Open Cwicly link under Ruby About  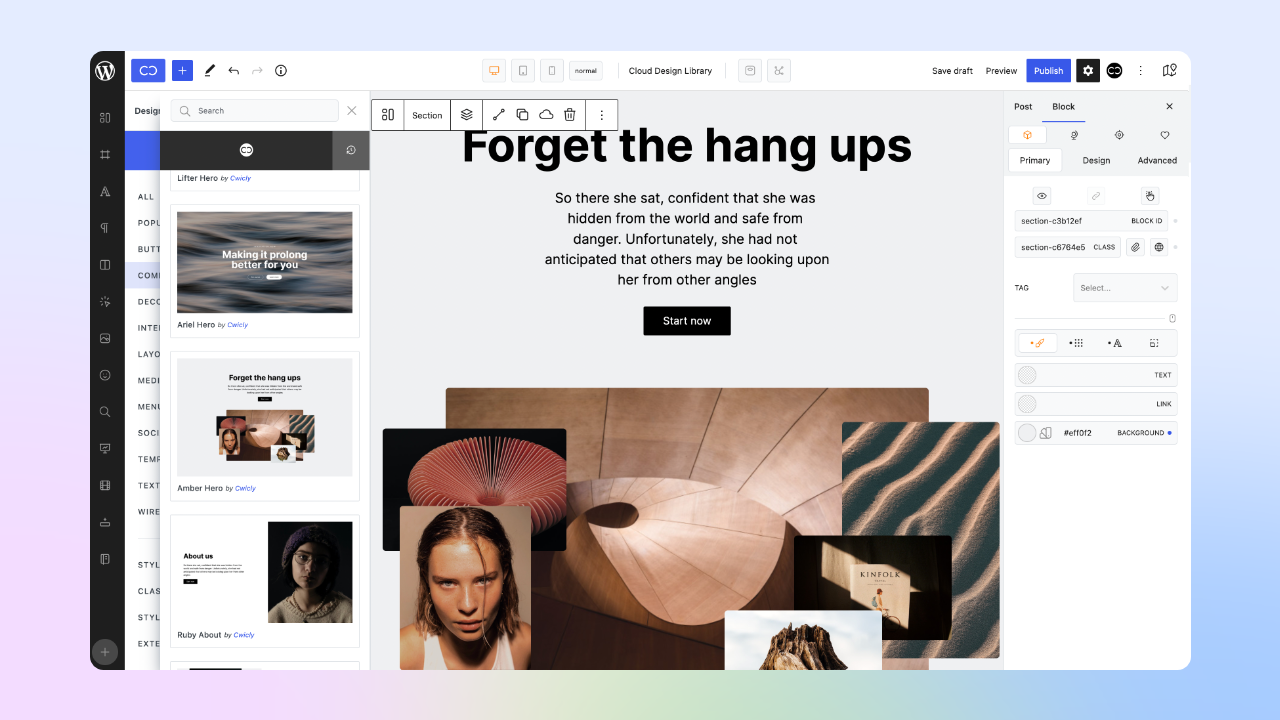click(244, 635)
